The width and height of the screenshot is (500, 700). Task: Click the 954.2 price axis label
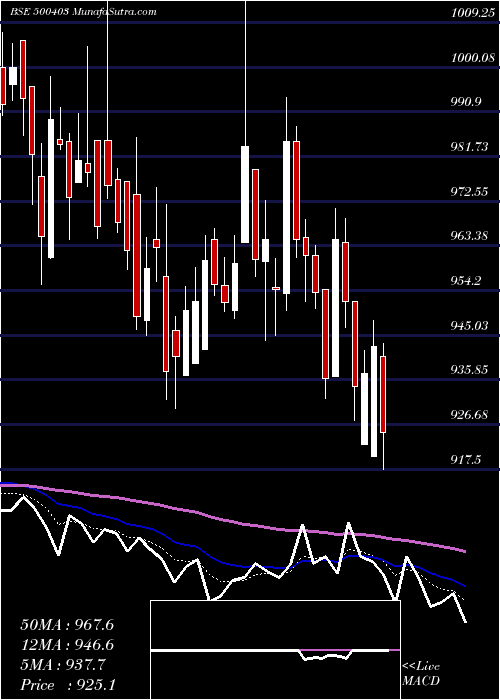[x=466, y=281]
